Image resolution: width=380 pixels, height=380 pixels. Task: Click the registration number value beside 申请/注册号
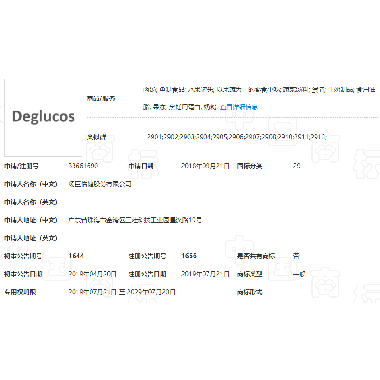point(83,165)
